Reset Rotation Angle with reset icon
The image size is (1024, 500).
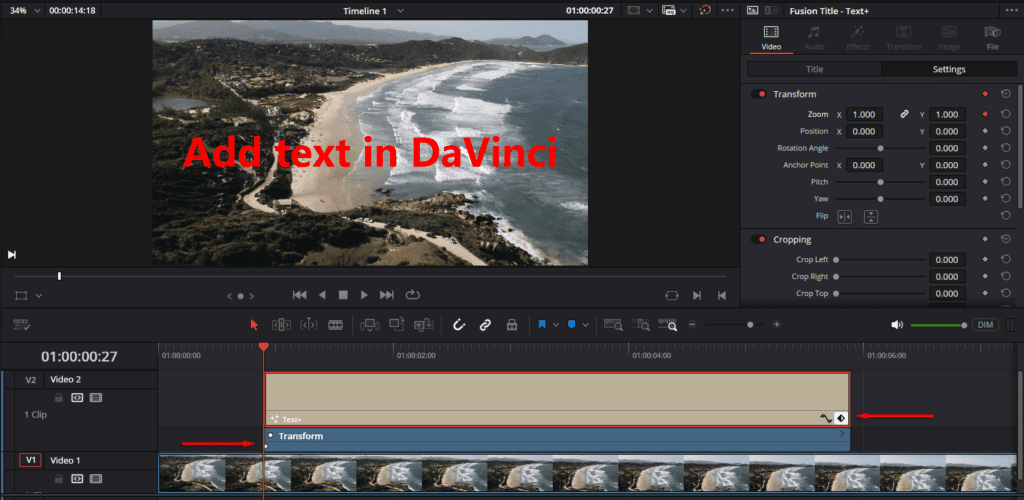pos(1005,148)
